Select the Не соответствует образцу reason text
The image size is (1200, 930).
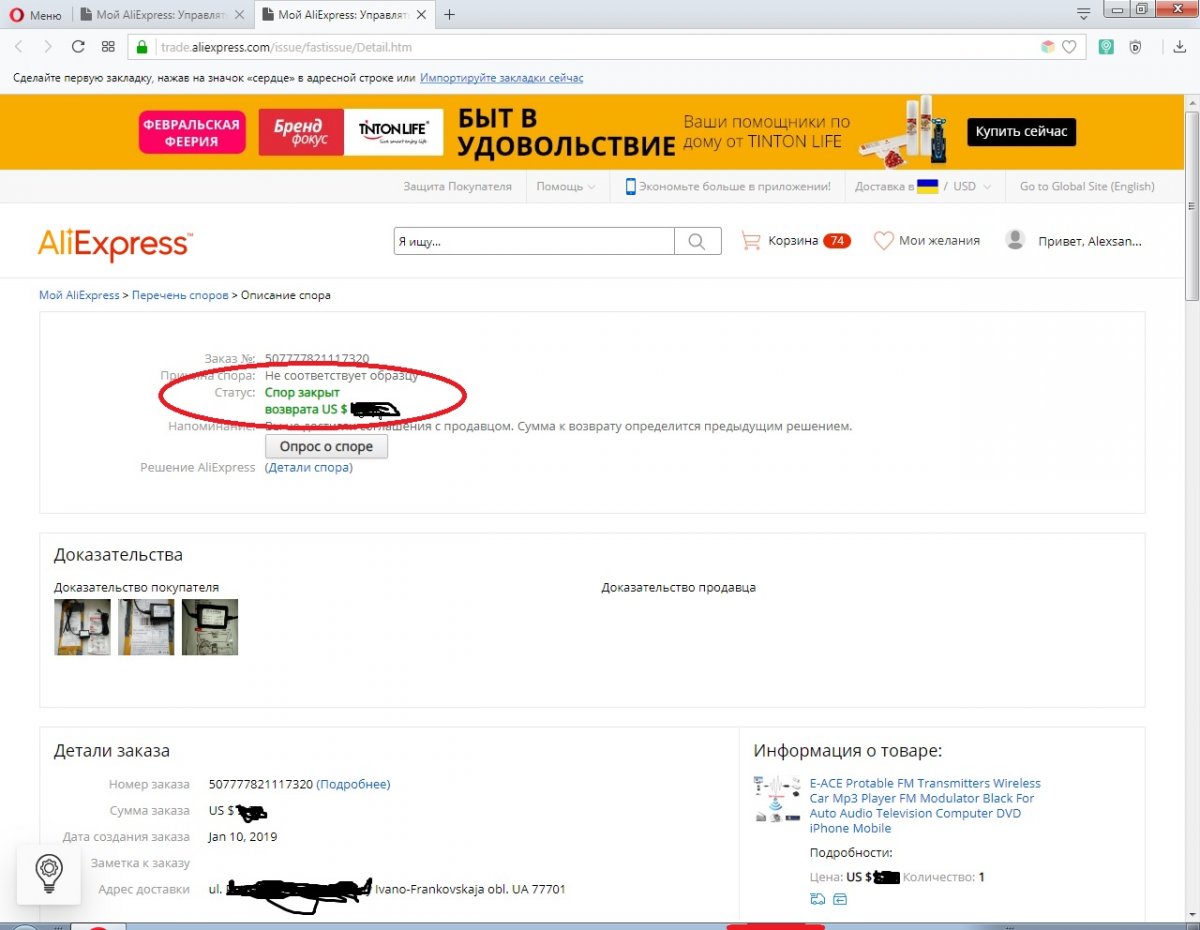[x=342, y=376]
